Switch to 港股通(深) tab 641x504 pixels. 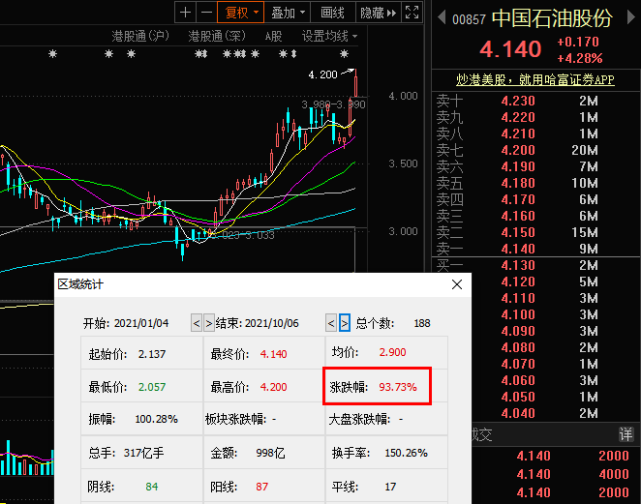217,36
